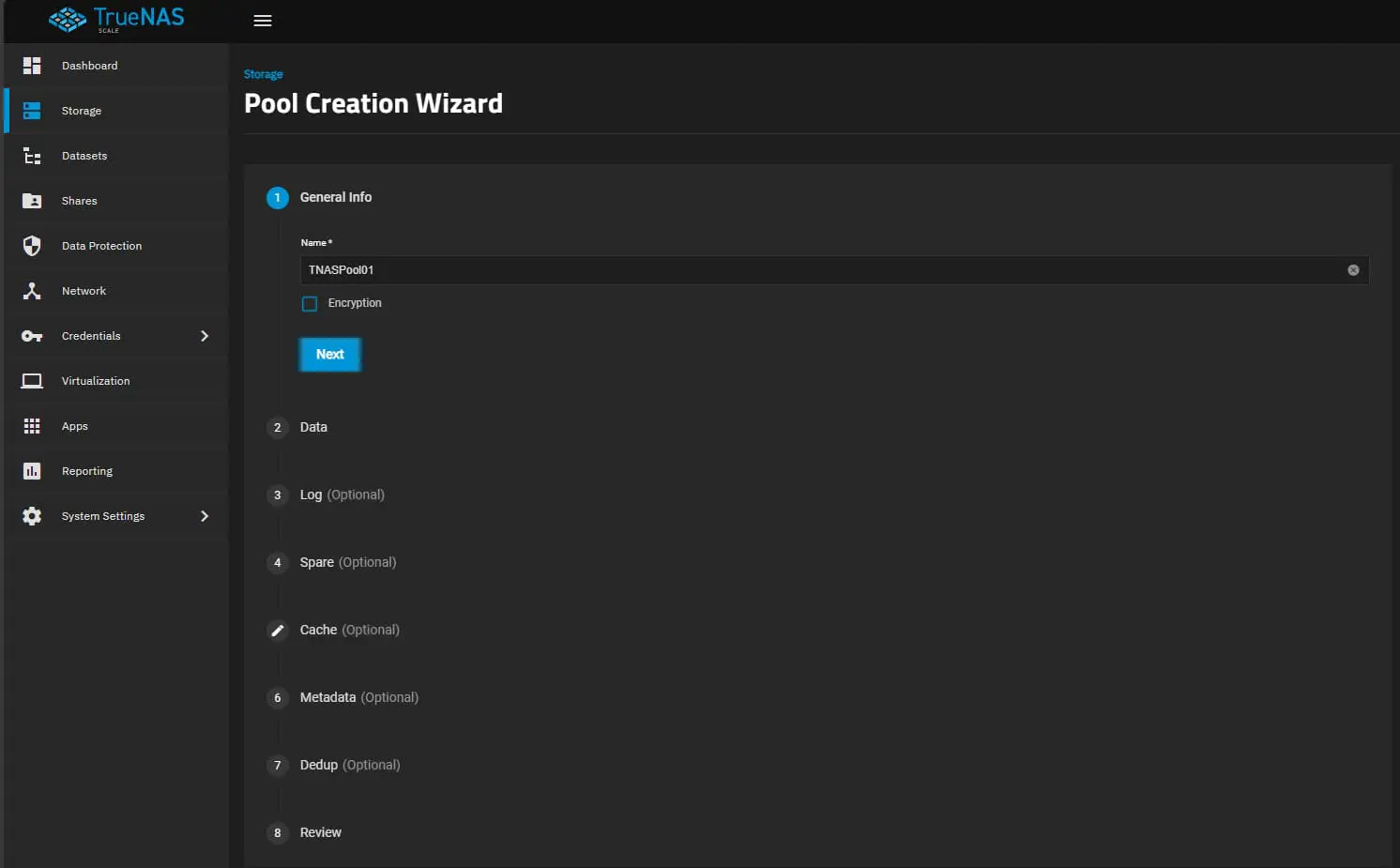Toggle the hamburger sidebar menu icon
The image size is (1400, 868).
[263, 21]
